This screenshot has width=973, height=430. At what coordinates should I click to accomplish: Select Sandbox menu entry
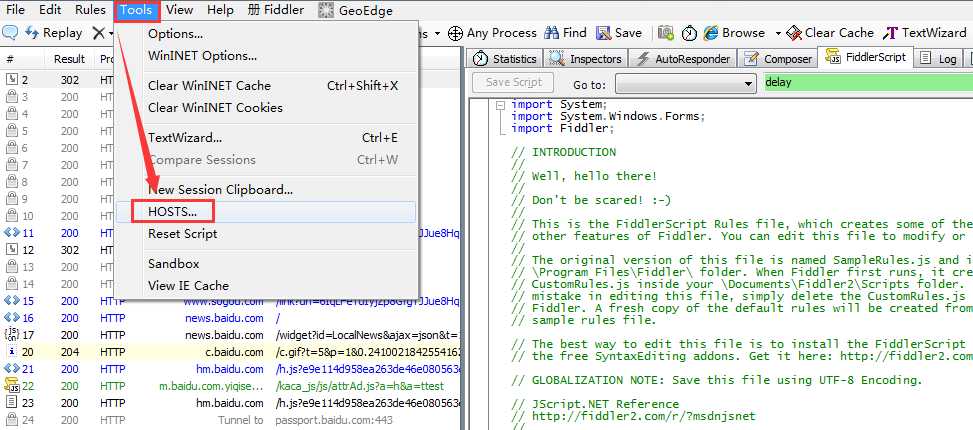tap(266, 264)
